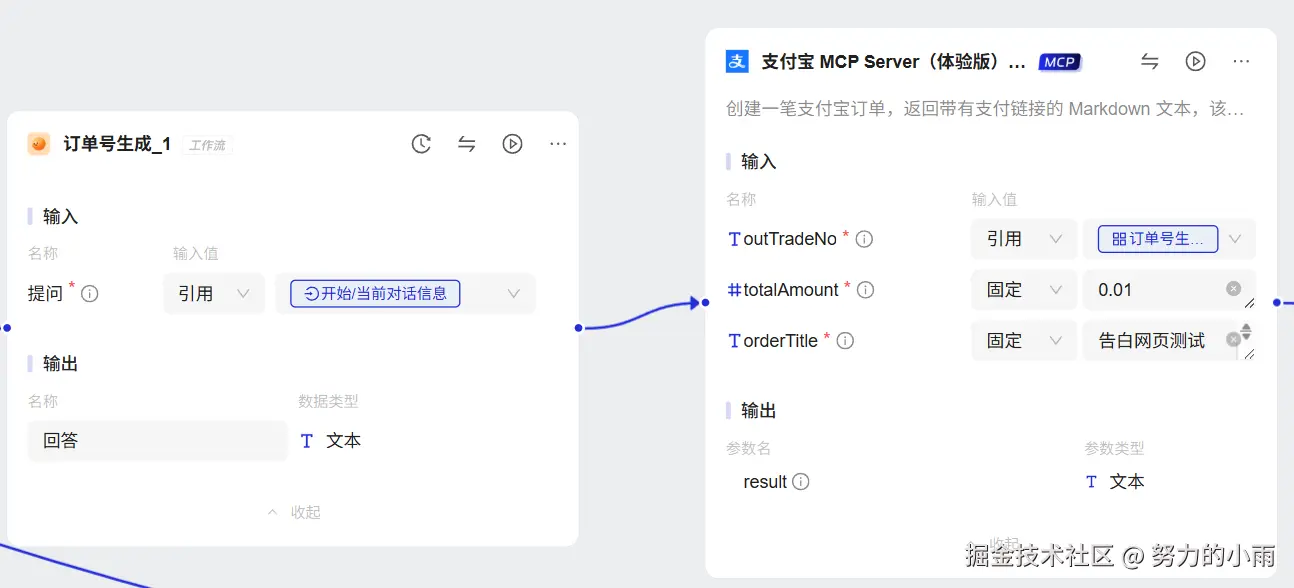
Task: Clear the totalAmount 0.01 value
Action: [1234, 289]
